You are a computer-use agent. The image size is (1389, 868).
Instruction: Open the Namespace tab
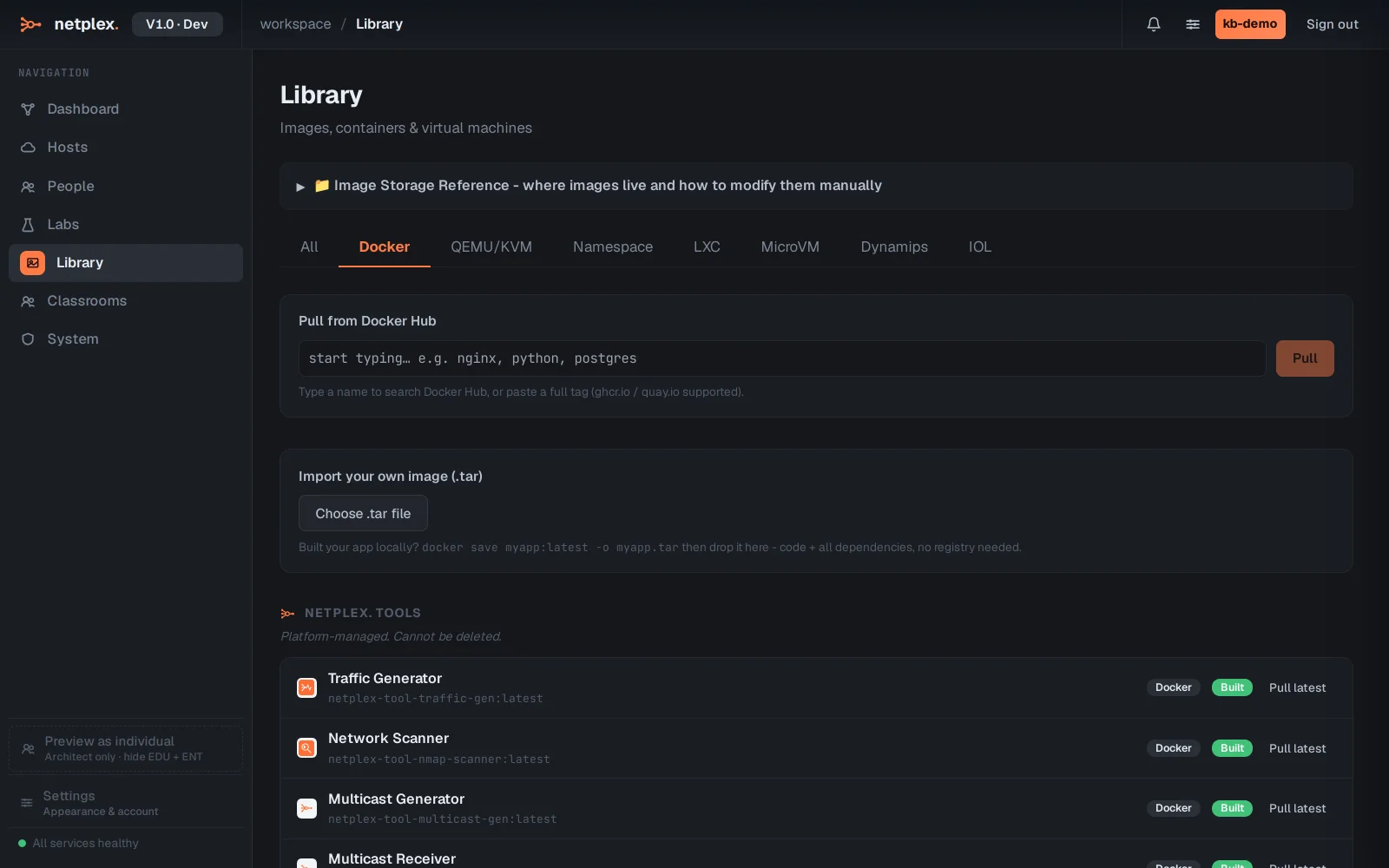(x=613, y=247)
